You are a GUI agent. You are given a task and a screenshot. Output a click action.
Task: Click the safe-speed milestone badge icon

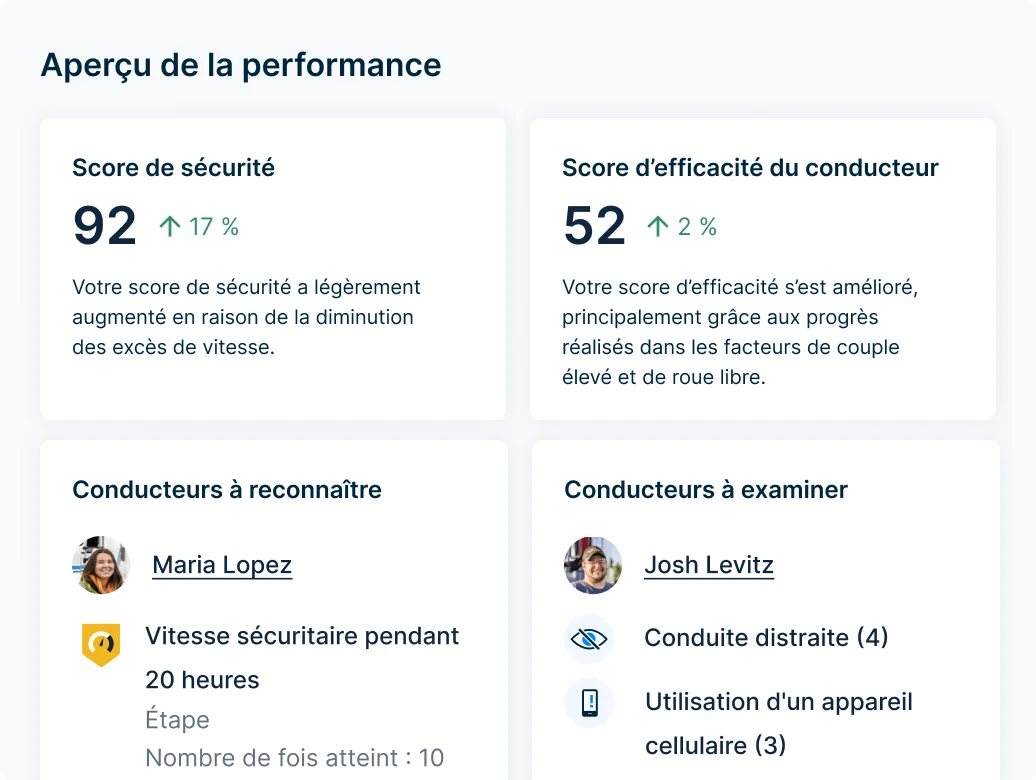[x=101, y=645]
